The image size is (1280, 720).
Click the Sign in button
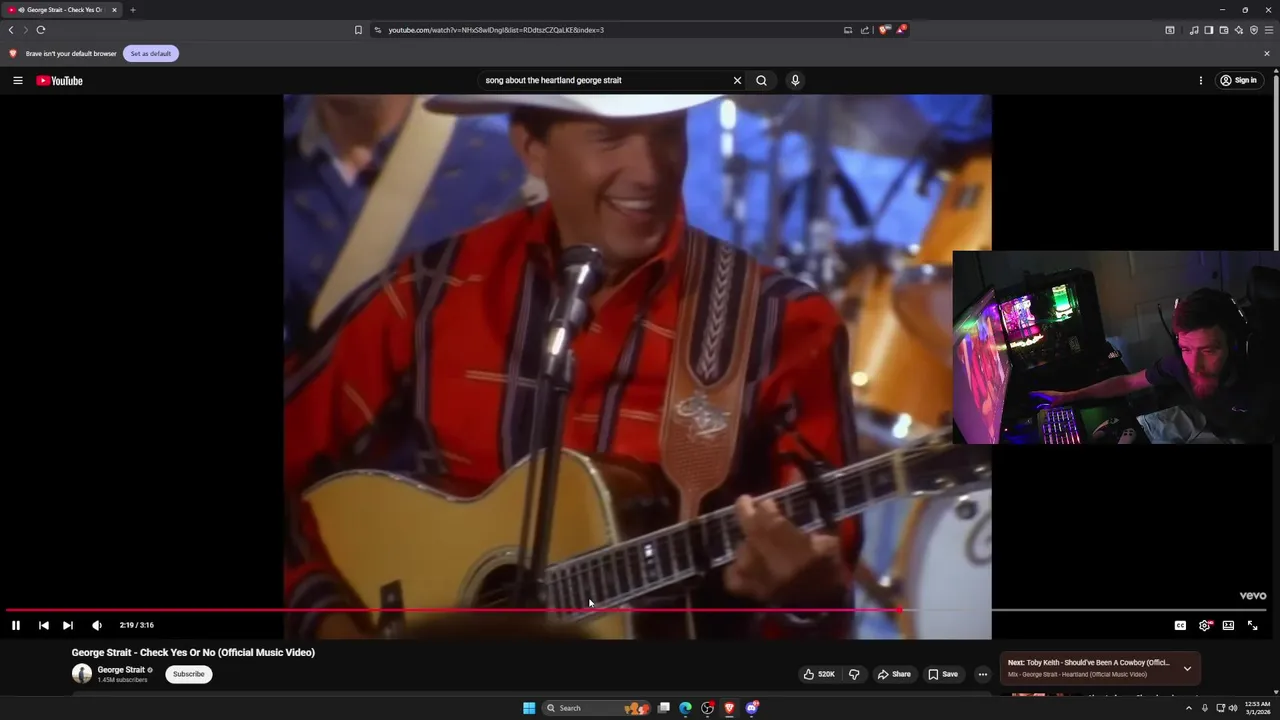pos(1238,80)
